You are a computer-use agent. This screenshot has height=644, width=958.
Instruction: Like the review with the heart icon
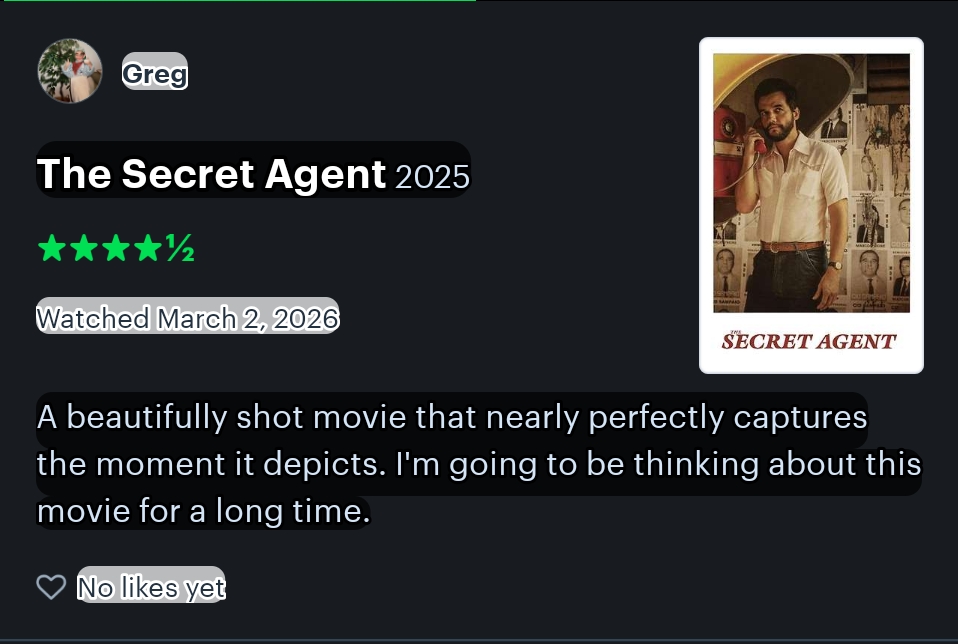(51, 587)
